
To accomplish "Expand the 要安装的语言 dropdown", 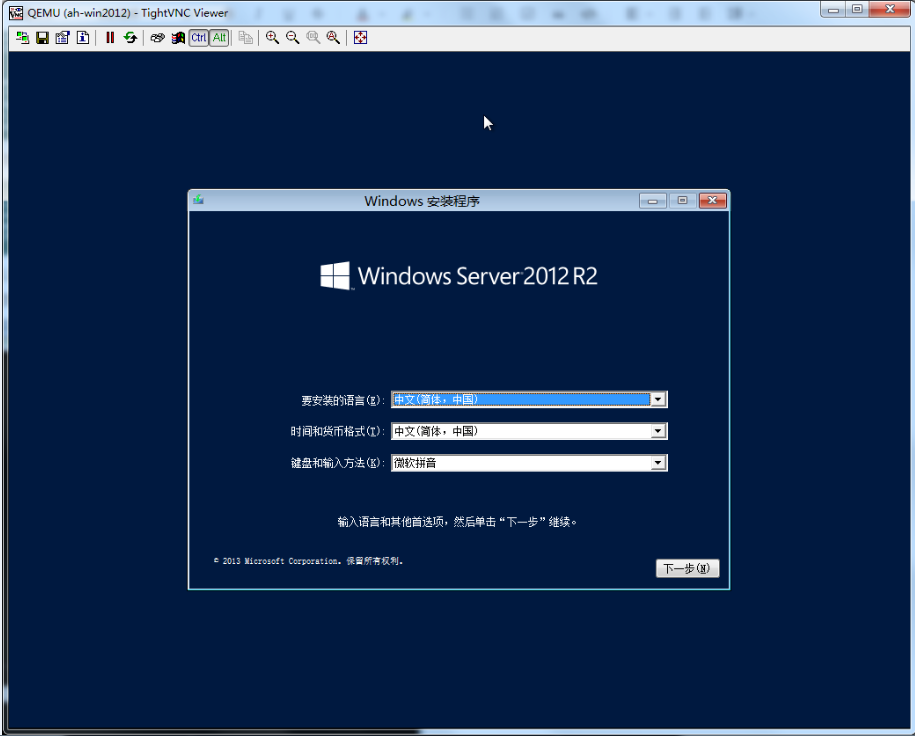I will point(657,399).
